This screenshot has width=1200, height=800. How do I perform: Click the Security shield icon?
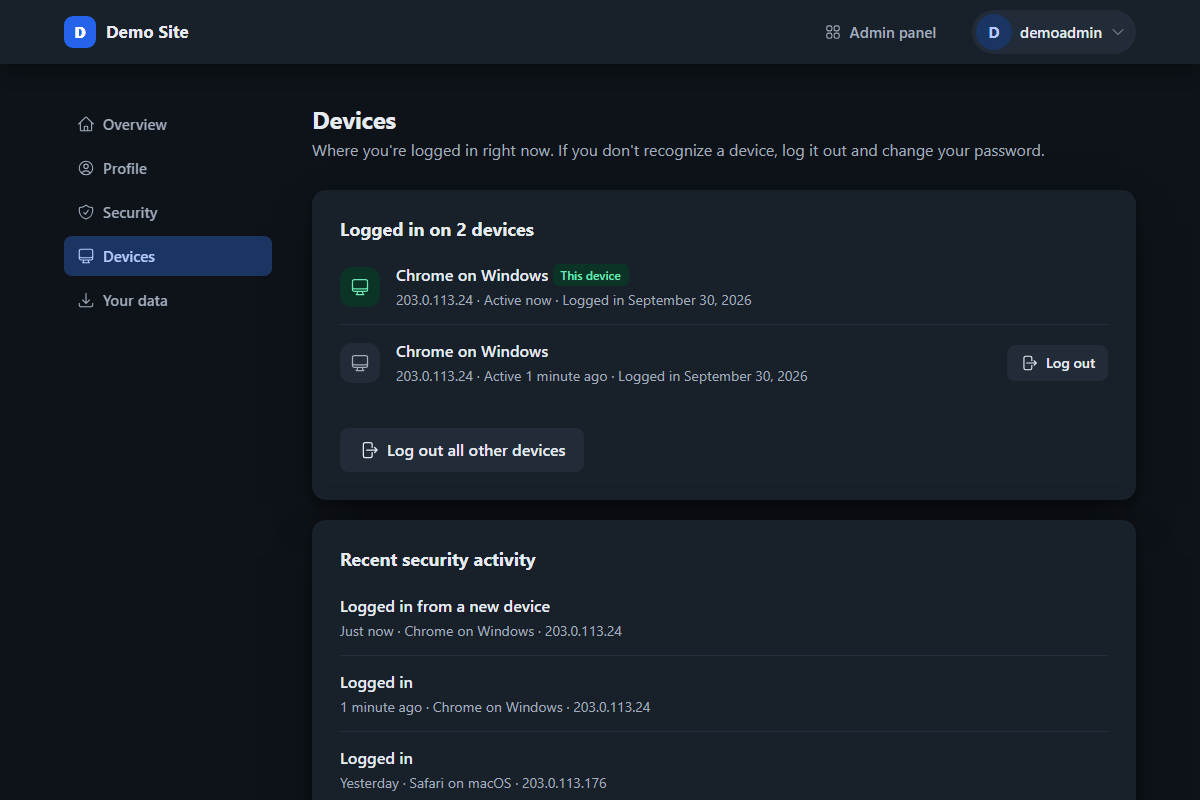click(x=86, y=212)
